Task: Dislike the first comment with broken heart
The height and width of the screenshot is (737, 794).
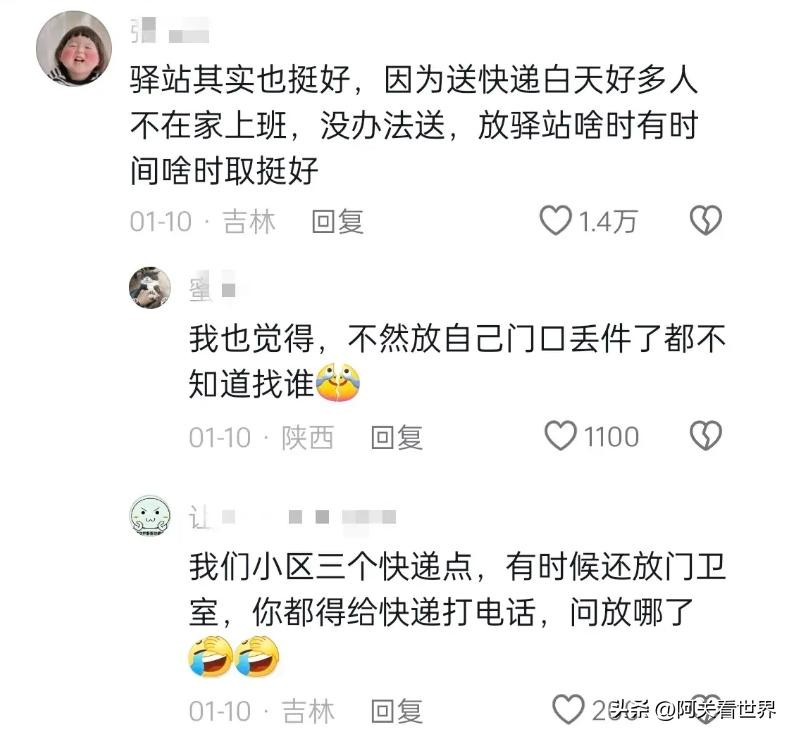Action: point(706,220)
